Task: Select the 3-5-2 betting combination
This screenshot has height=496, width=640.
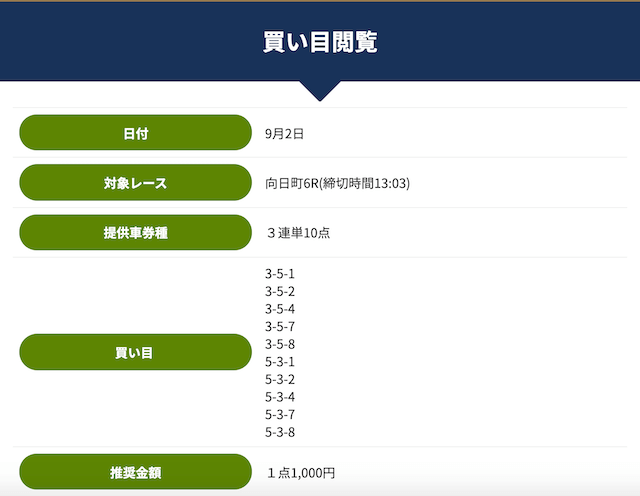Action: [x=280, y=292]
